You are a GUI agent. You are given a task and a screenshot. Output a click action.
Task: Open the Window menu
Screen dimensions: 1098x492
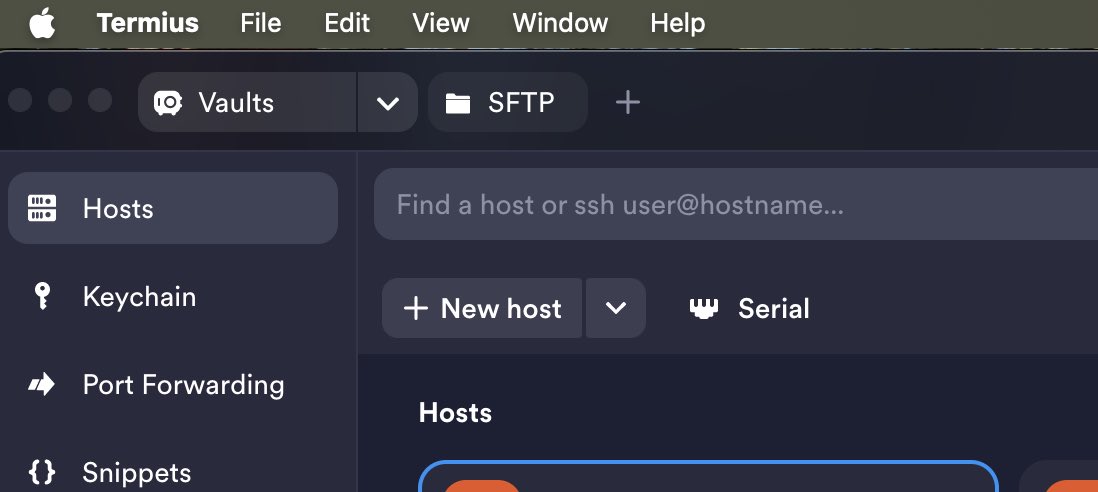(x=560, y=23)
